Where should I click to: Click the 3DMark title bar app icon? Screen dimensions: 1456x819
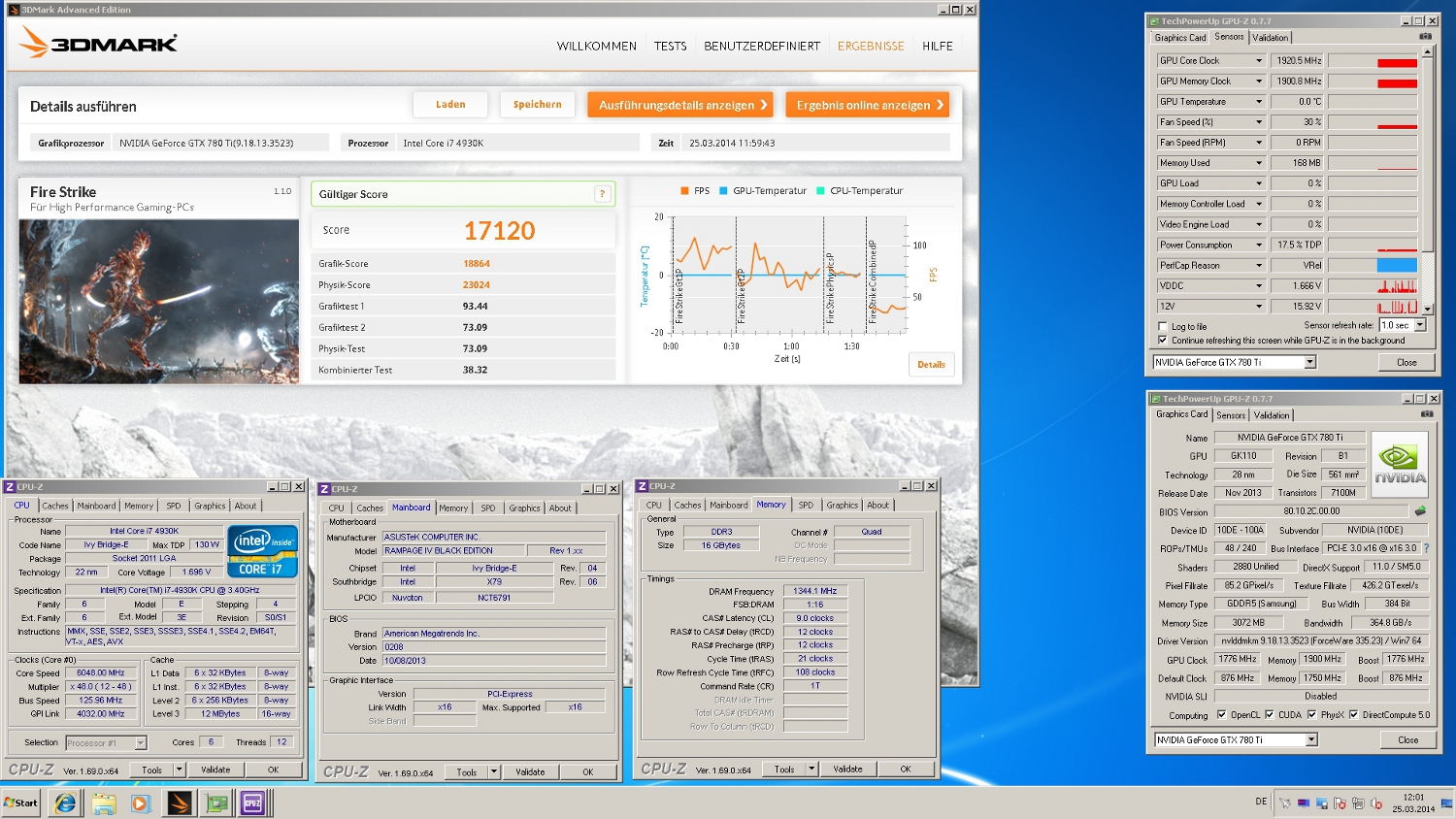tap(14, 10)
